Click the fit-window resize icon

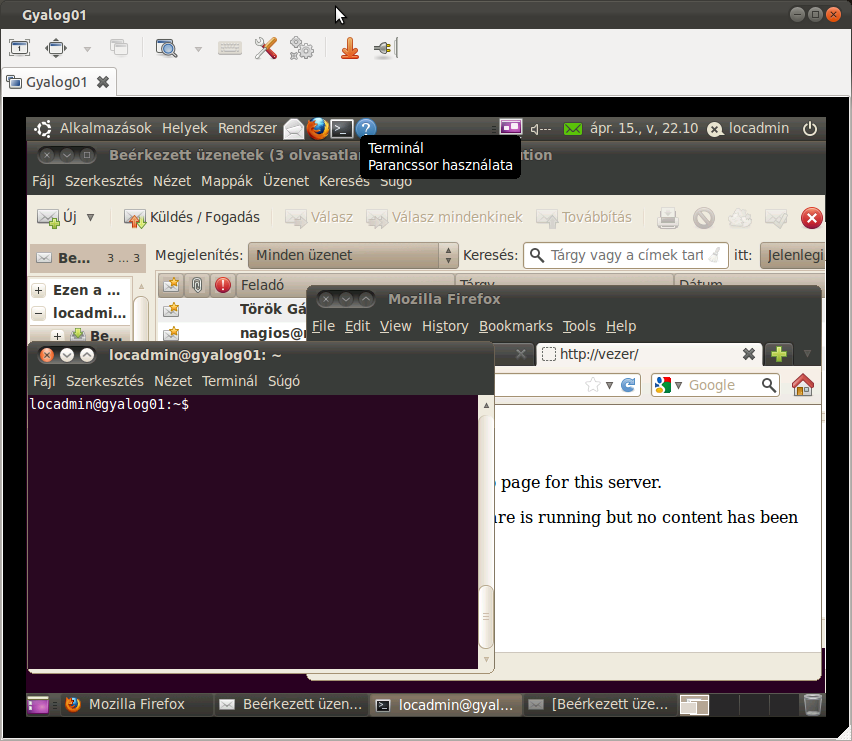coord(56,48)
